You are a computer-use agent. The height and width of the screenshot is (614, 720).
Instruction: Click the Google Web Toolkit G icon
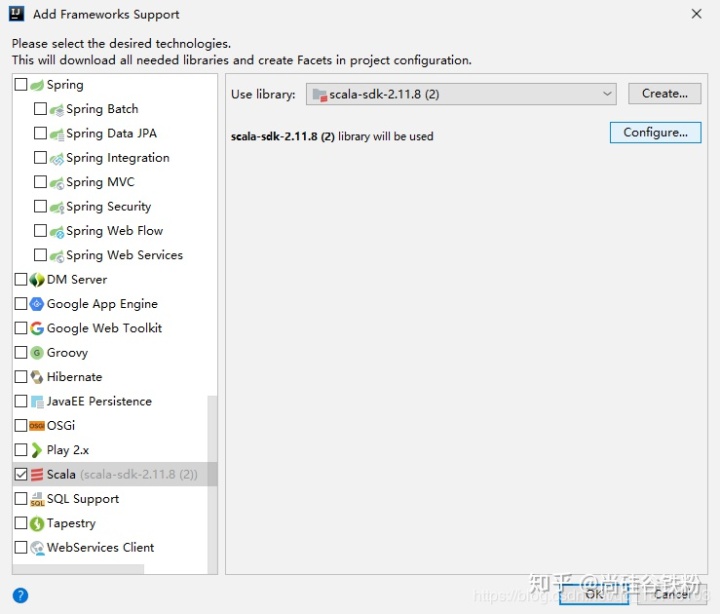click(x=37, y=328)
